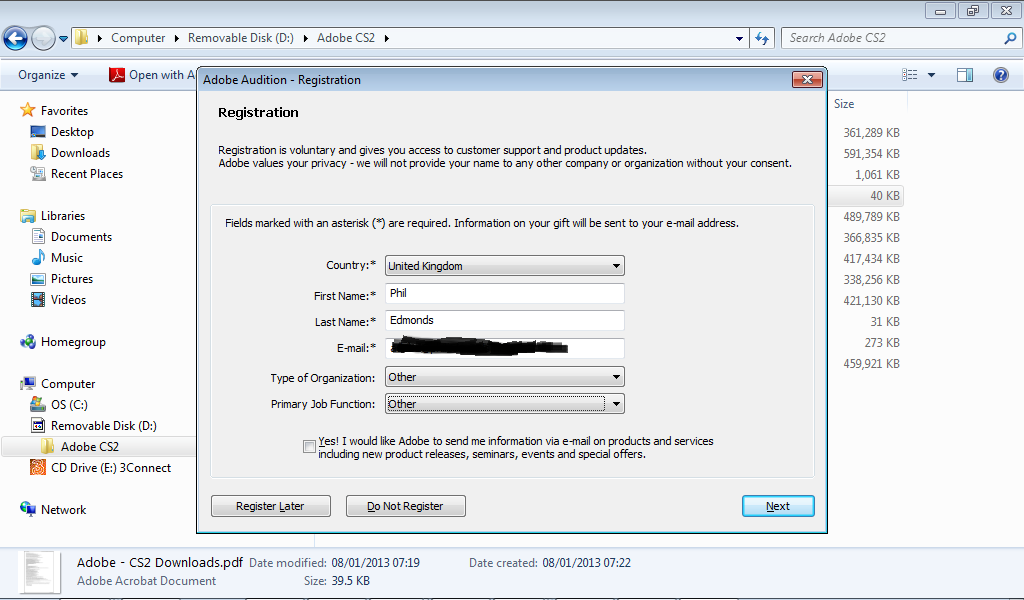Click the 1,061 KB size entry
The width and height of the screenshot is (1024, 600).
point(877,174)
